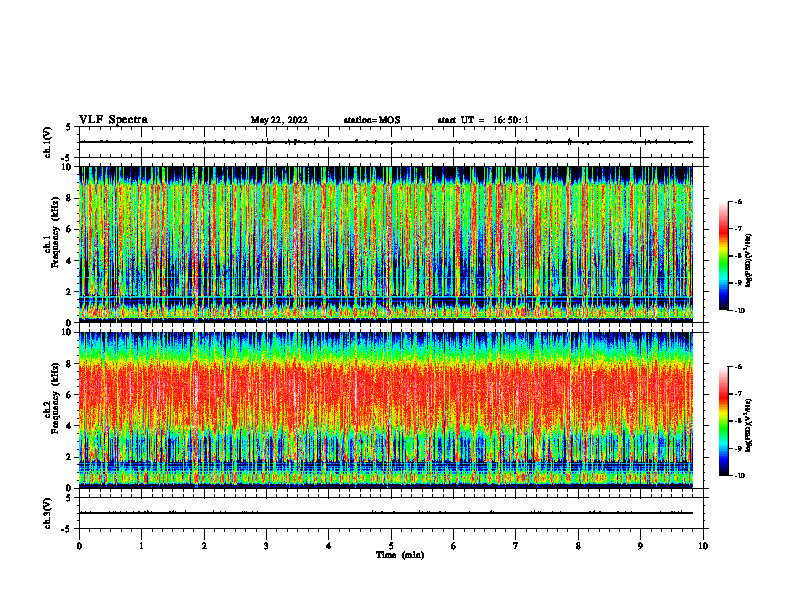Click the ch.1 frequency tick "2"
Screen dimensions: 792x612
(x=69, y=292)
